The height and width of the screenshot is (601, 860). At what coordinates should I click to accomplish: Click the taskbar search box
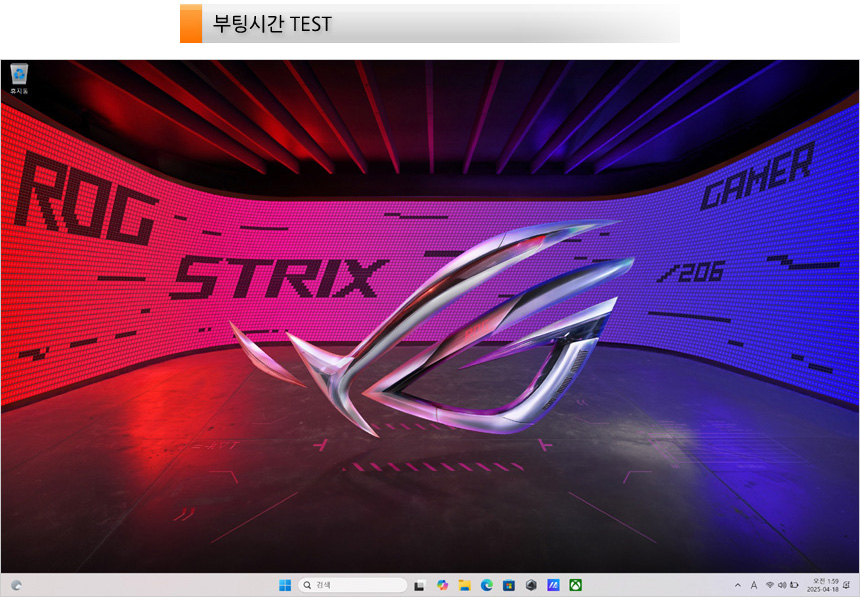352,585
